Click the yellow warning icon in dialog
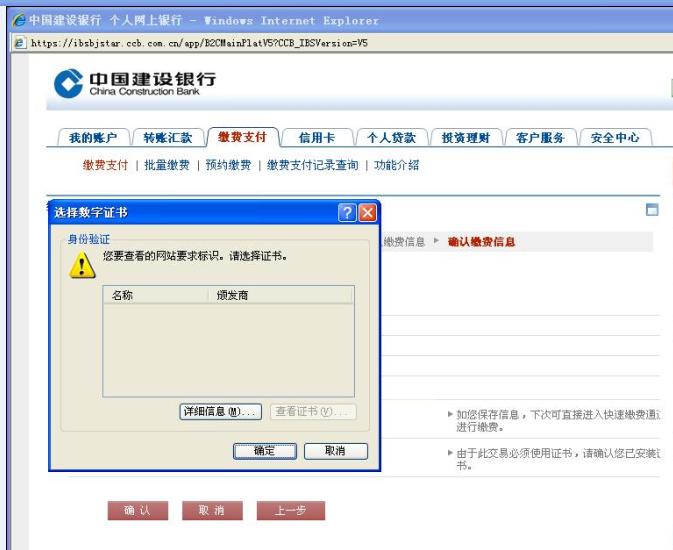 pos(82,265)
